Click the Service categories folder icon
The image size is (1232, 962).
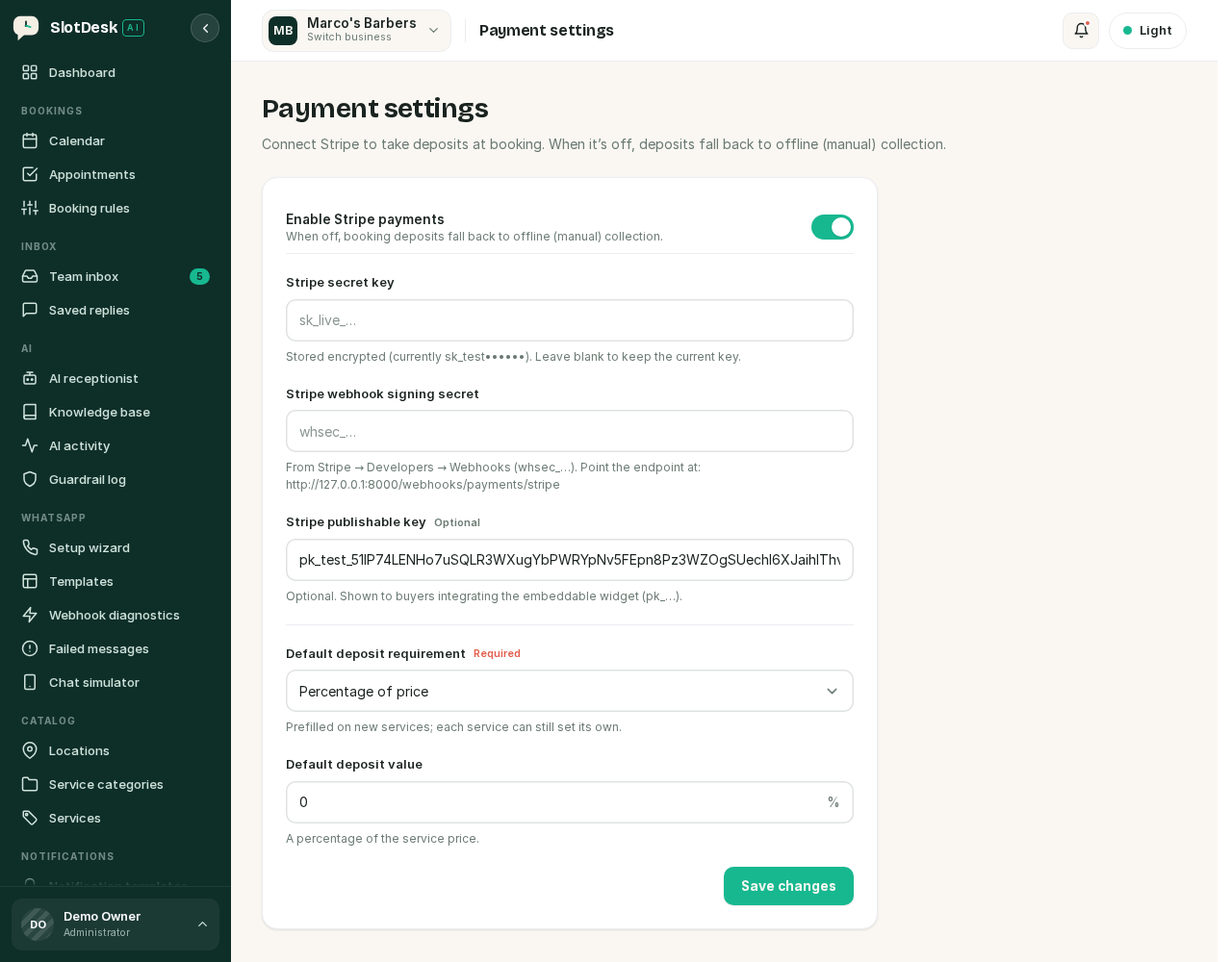(30, 784)
